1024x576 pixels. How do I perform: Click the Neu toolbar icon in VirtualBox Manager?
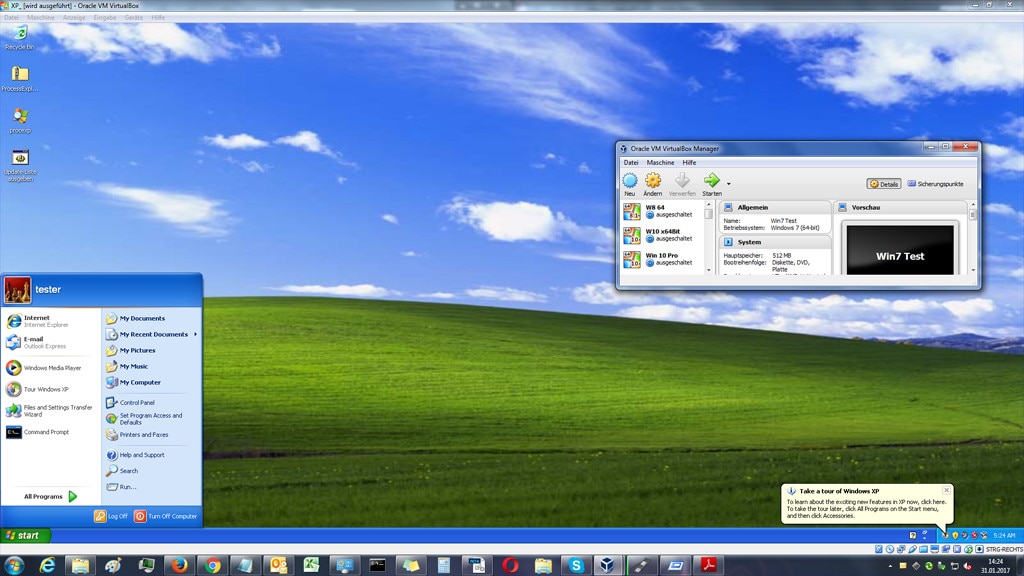[630, 181]
